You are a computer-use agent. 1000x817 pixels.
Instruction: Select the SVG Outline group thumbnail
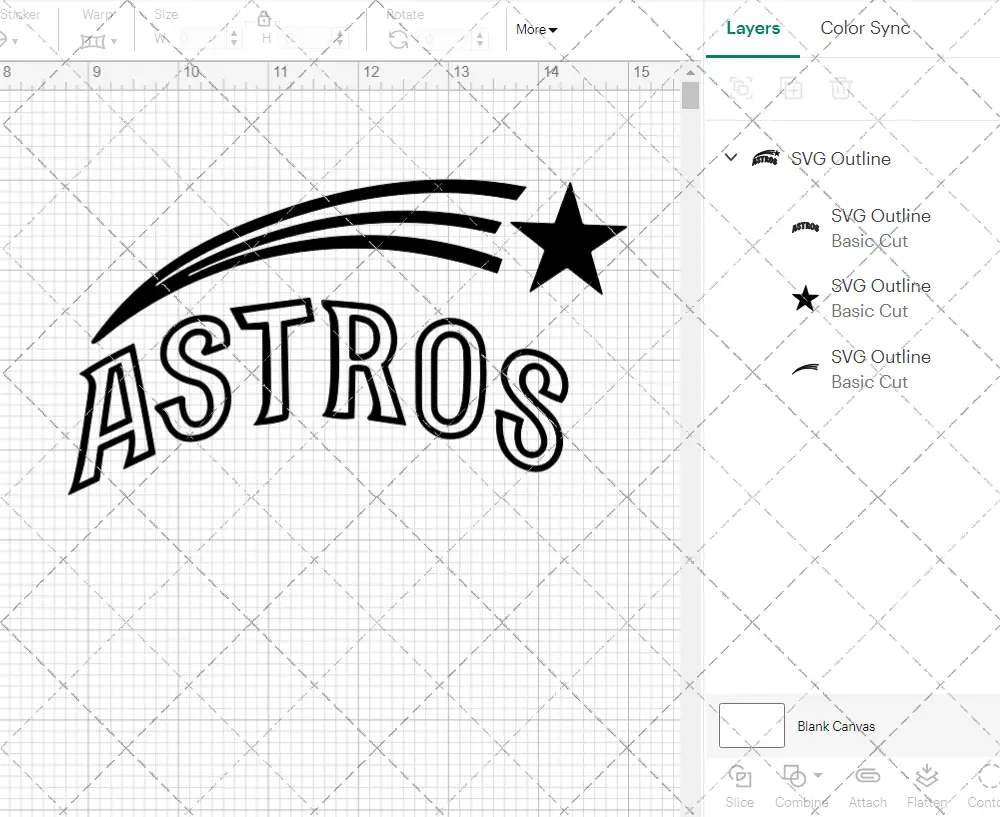click(x=765, y=158)
